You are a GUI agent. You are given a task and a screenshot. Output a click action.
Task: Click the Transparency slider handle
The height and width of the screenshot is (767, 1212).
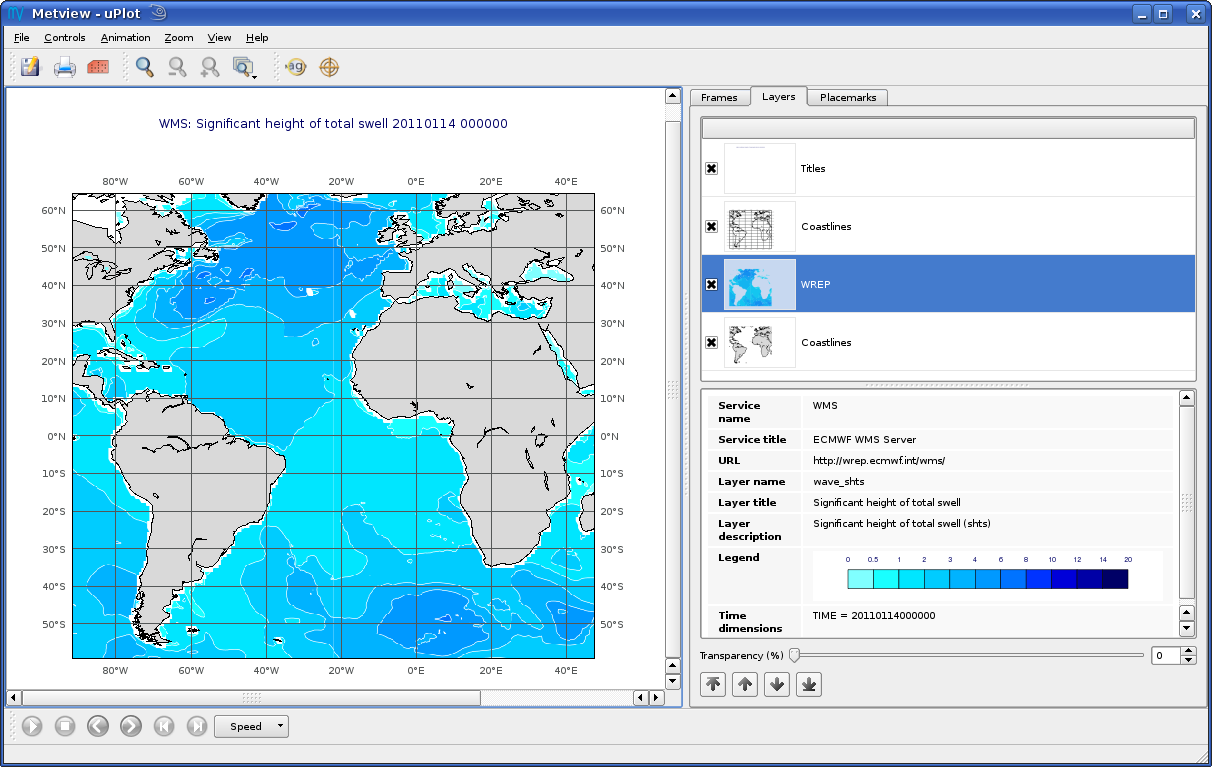(x=794, y=655)
